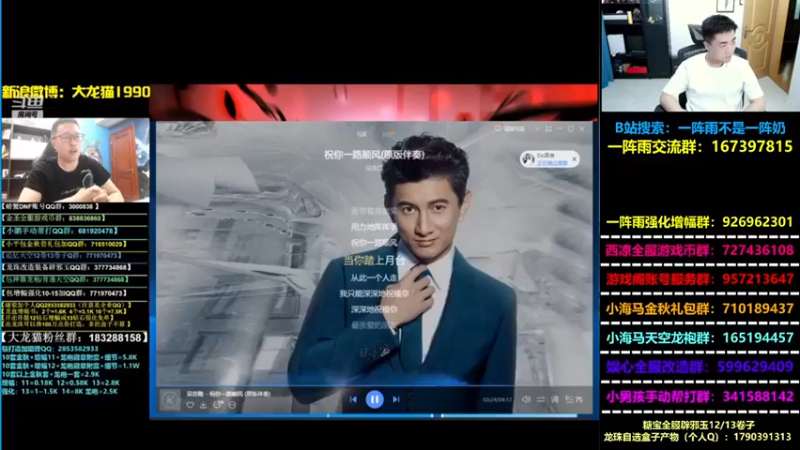Screen dimensions: 800x450
Task: Download the current song
Action: (x=203, y=405)
